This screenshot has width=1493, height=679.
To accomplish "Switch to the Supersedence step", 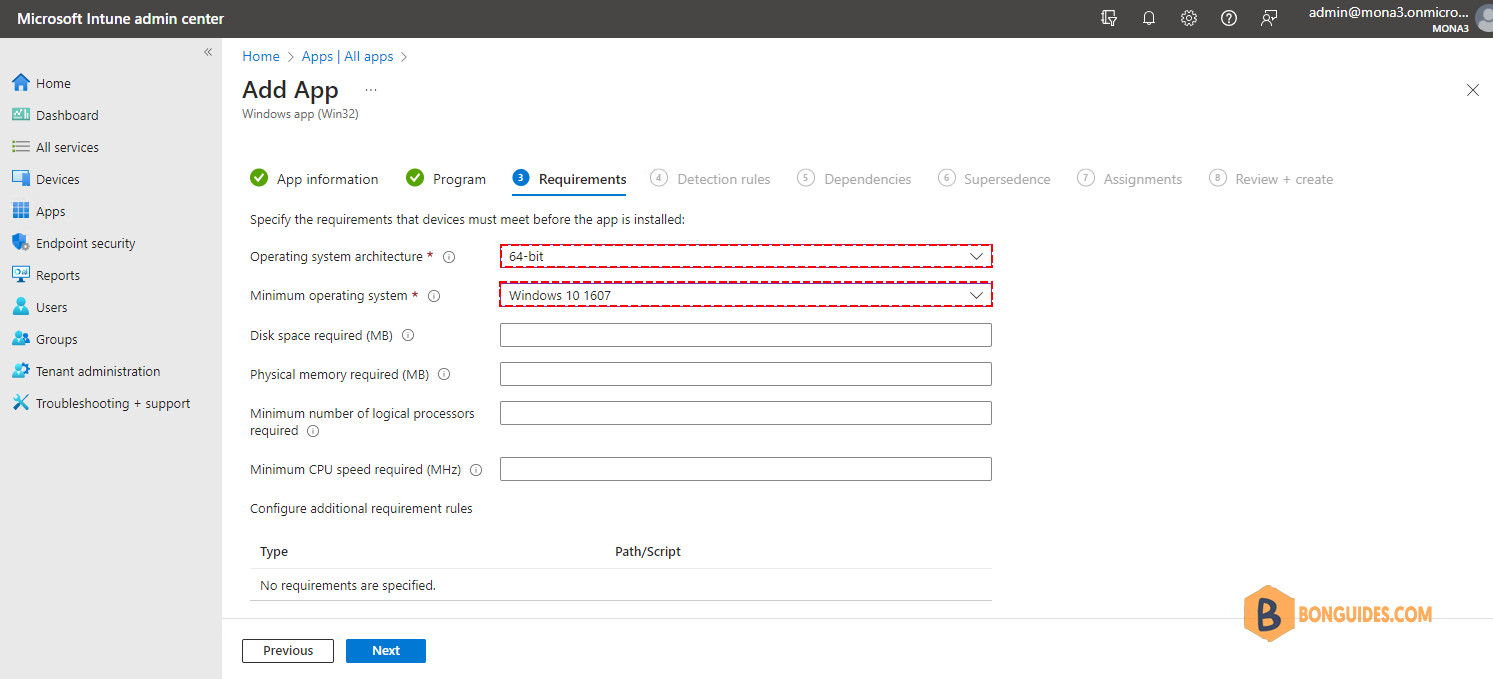I will (994, 179).
